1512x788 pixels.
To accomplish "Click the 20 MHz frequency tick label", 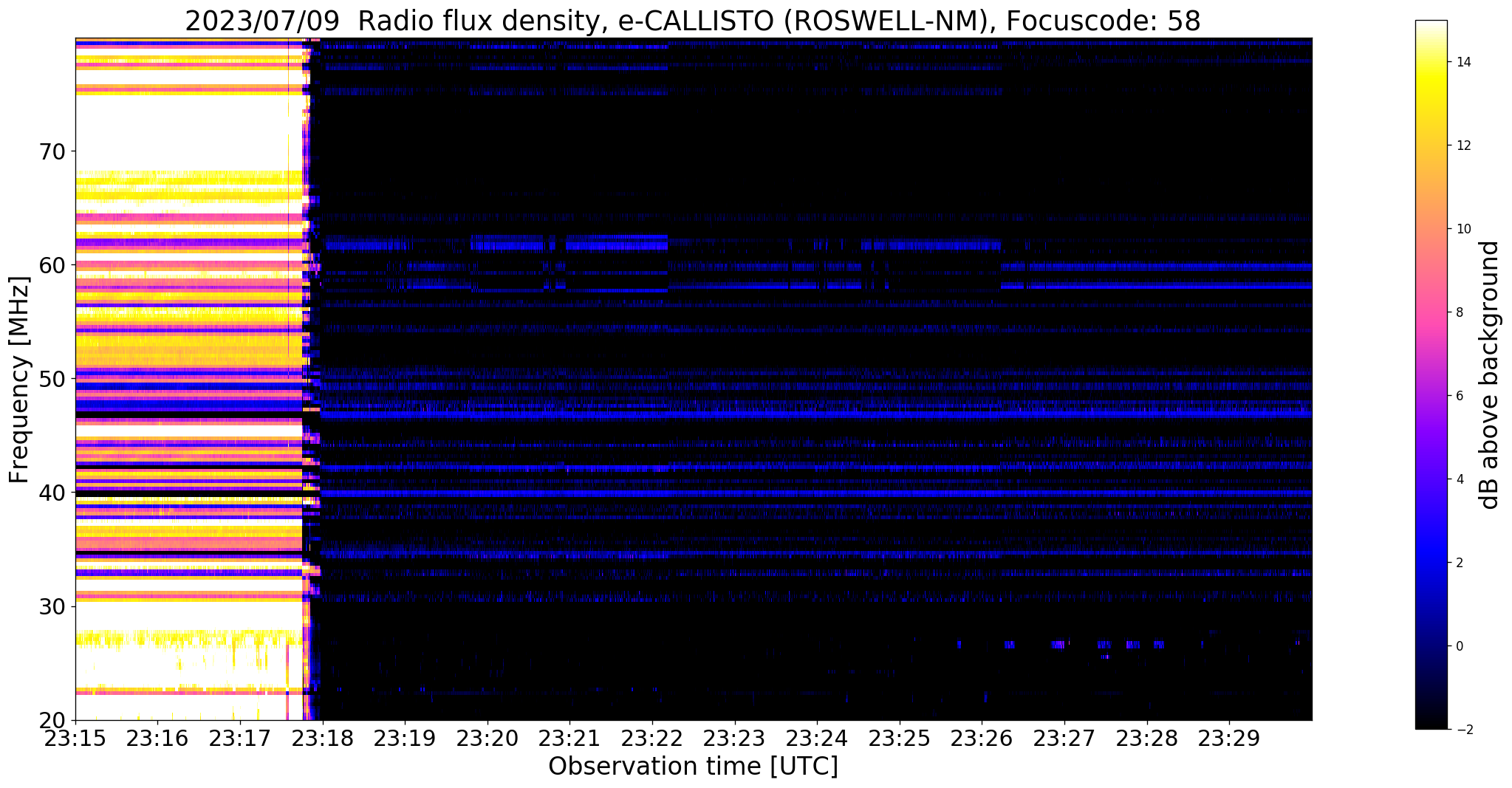I will coord(52,720).
